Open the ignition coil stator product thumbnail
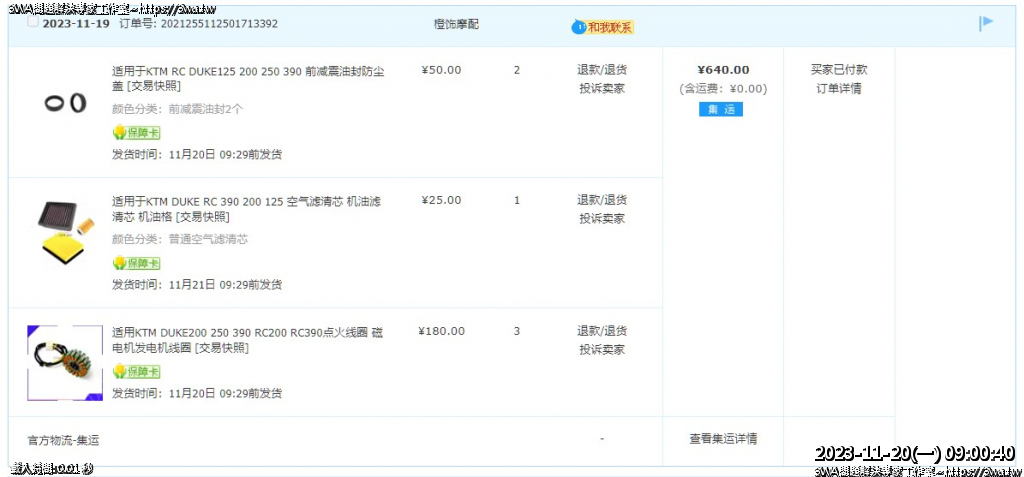 tap(65, 362)
